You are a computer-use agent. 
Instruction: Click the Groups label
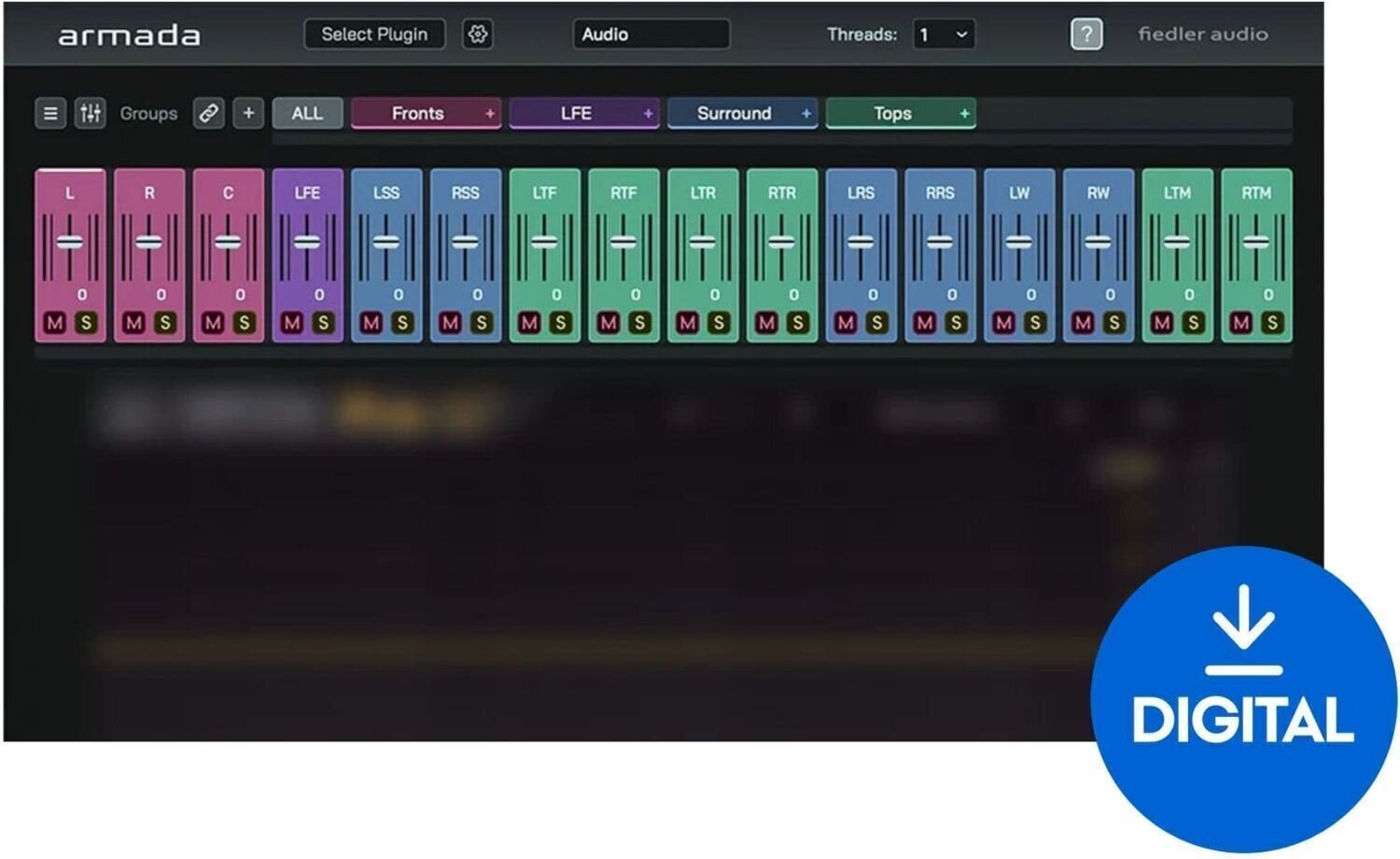pyautogui.click(x=148, y=114)
